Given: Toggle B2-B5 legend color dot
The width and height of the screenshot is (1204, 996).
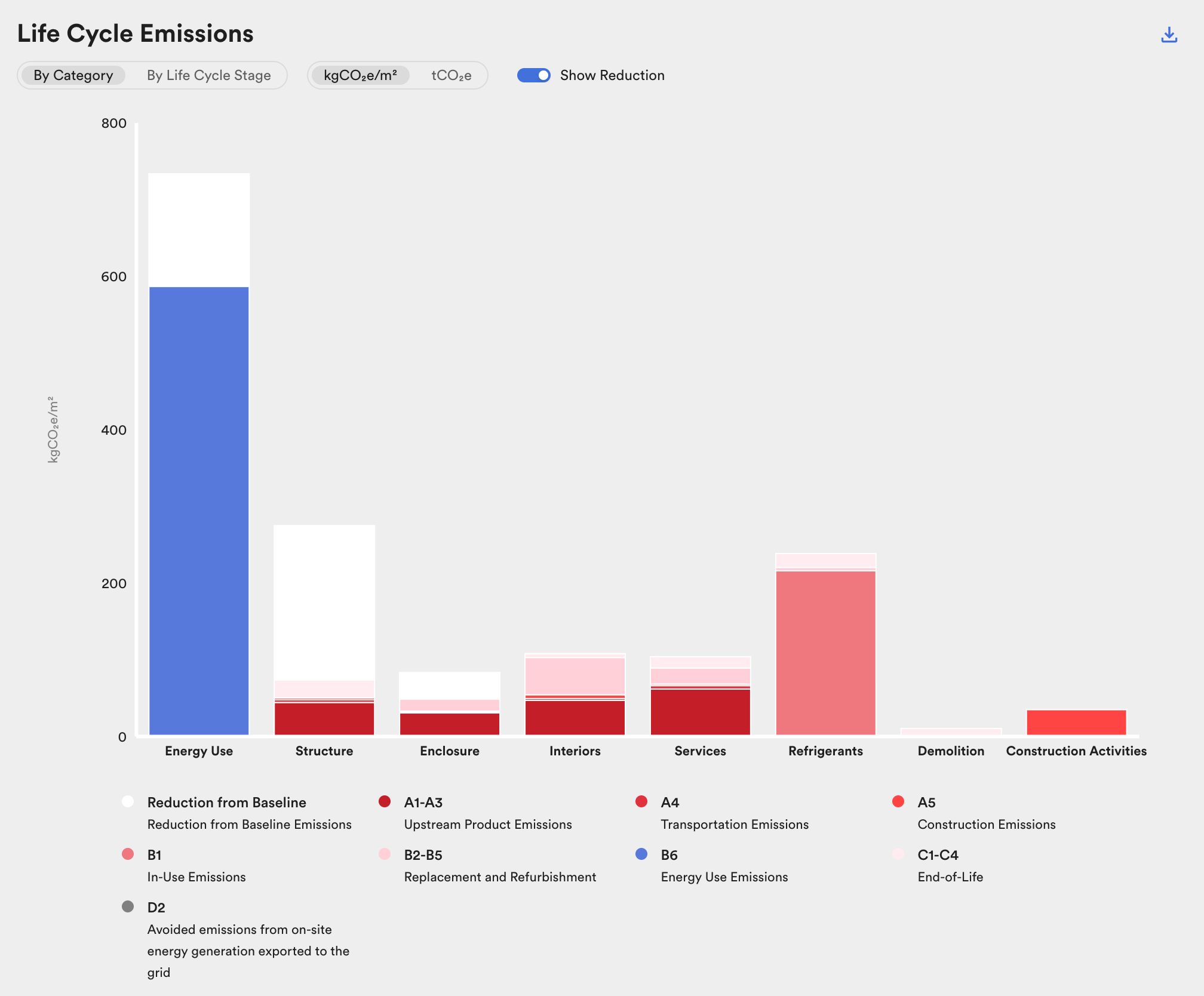Looking at the screenshot, I should click(385, 854).
